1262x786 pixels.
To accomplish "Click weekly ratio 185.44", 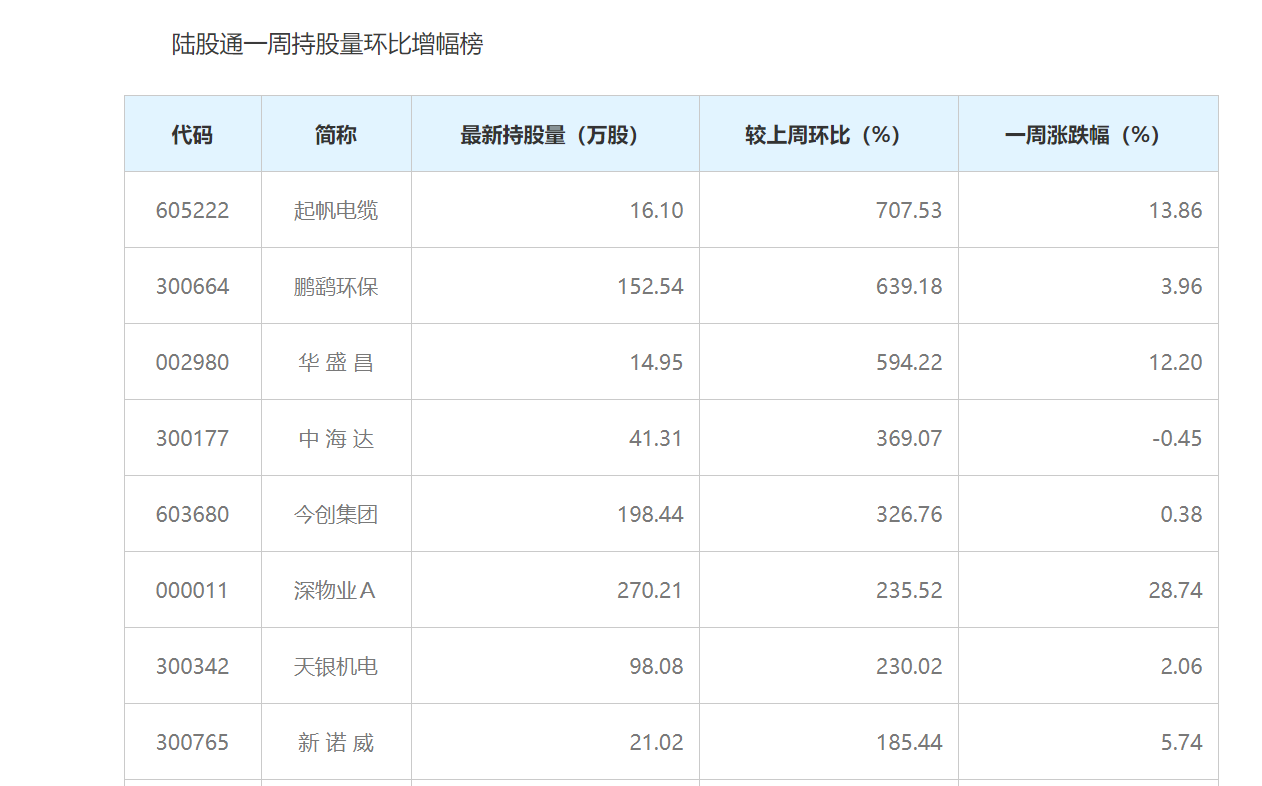I will 909,743.
